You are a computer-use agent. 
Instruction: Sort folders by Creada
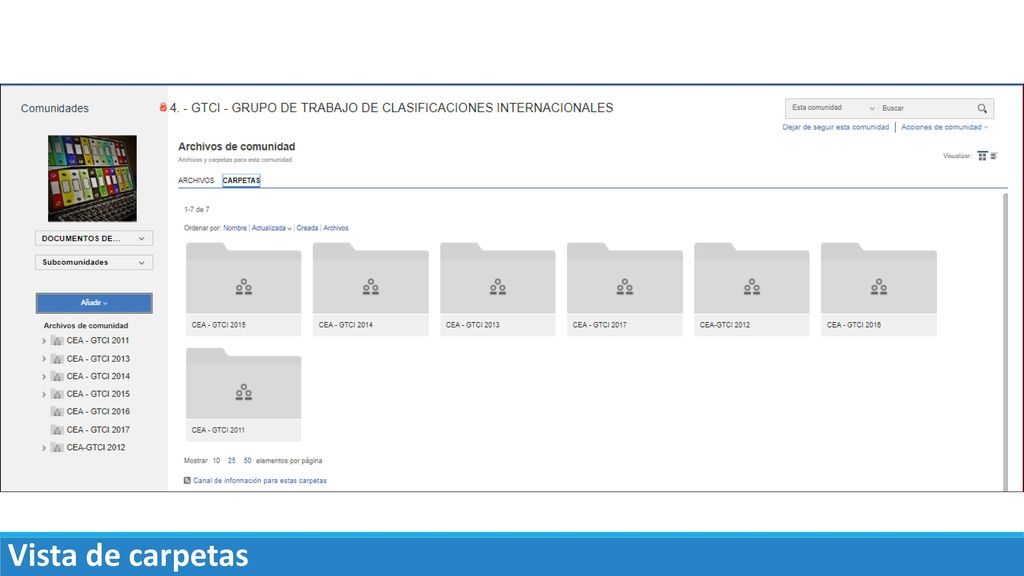(307, 229)
